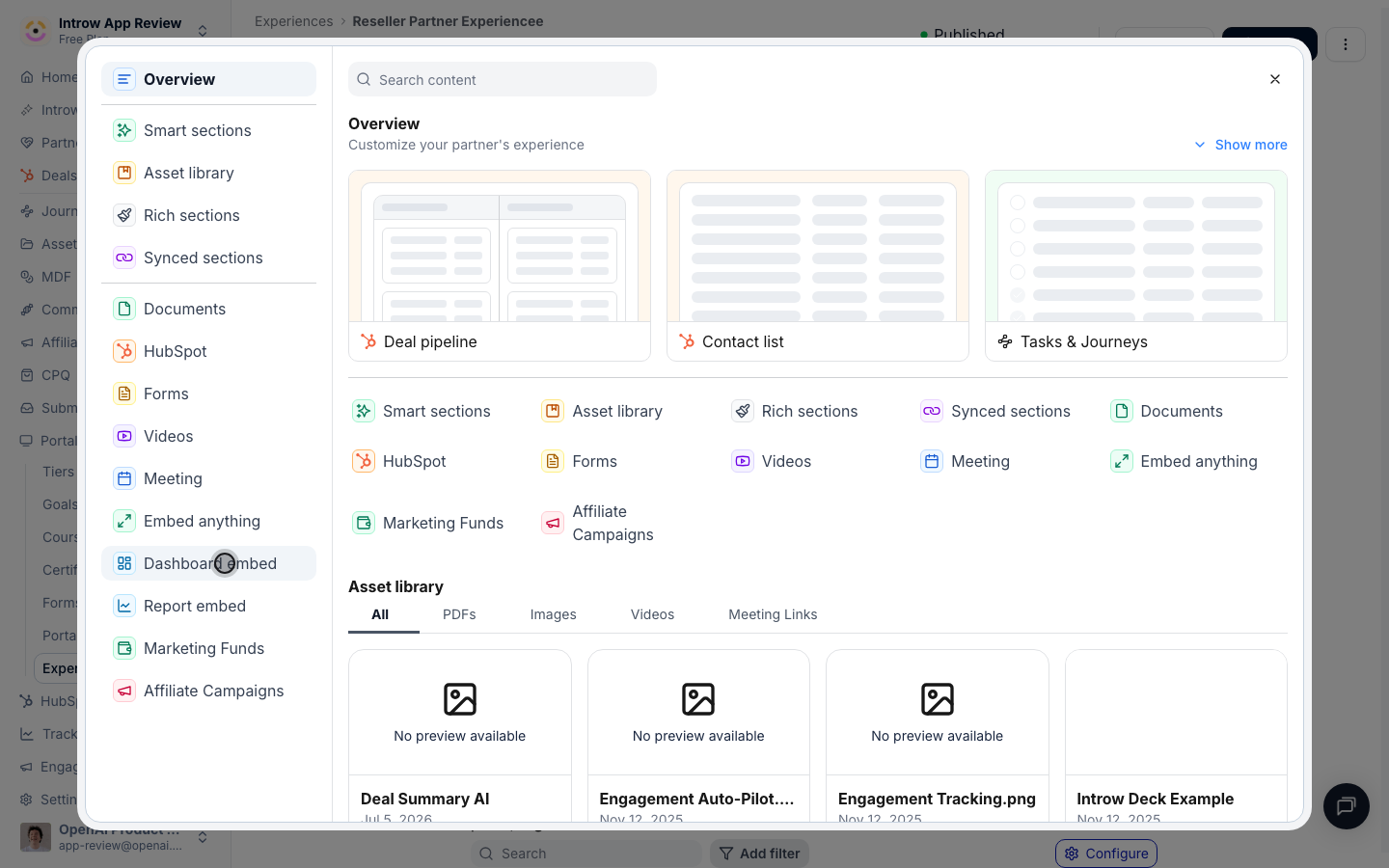The image size is (1389, 868).
Task: Open Engagement Tracking.png asset card
Action: 938,735
